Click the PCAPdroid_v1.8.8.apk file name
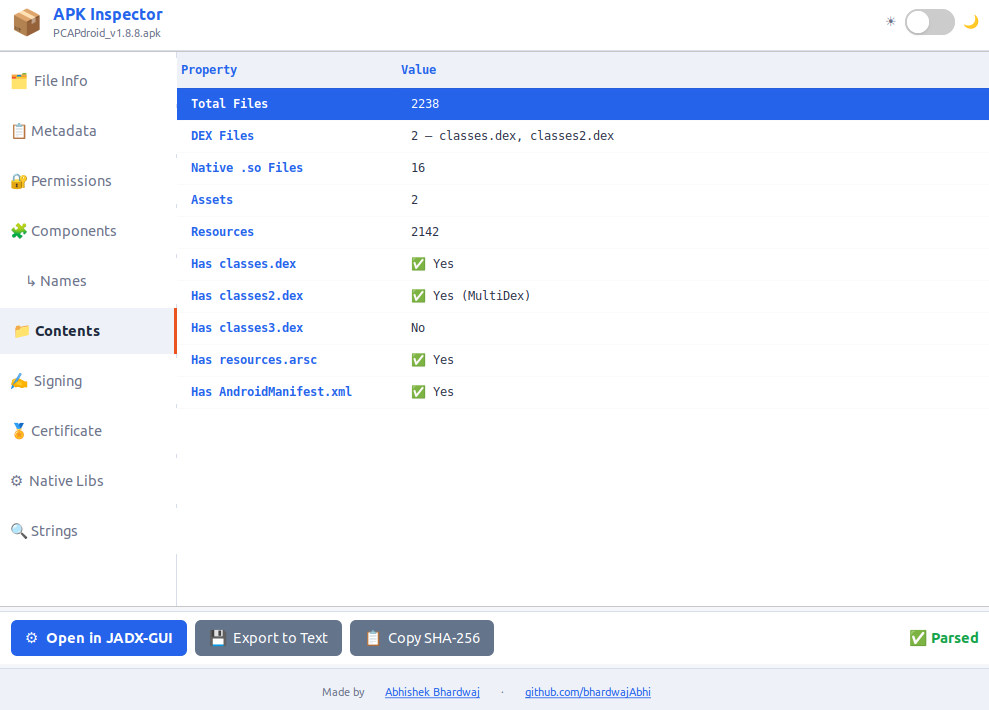 click(x=107, y=33)
